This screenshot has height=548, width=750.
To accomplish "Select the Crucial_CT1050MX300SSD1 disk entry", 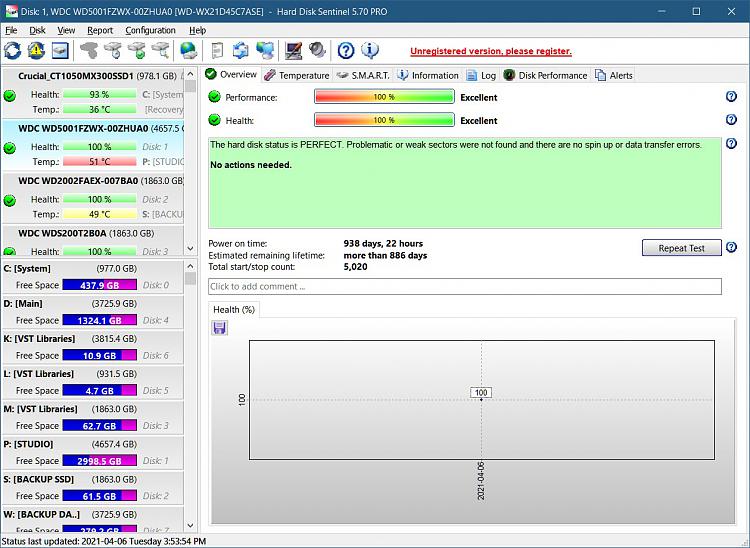I will point(93,94).
